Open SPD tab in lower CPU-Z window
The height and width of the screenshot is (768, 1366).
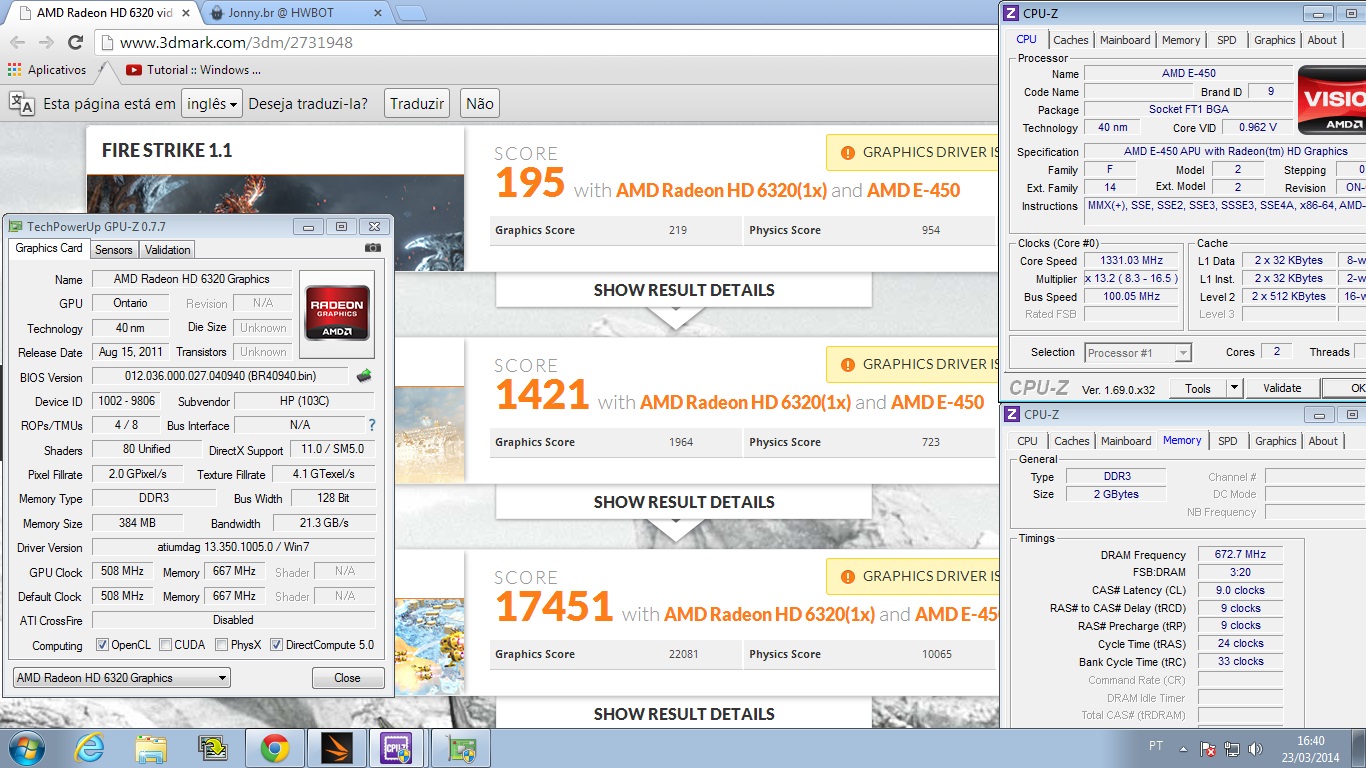click(x=1227, y=441)
